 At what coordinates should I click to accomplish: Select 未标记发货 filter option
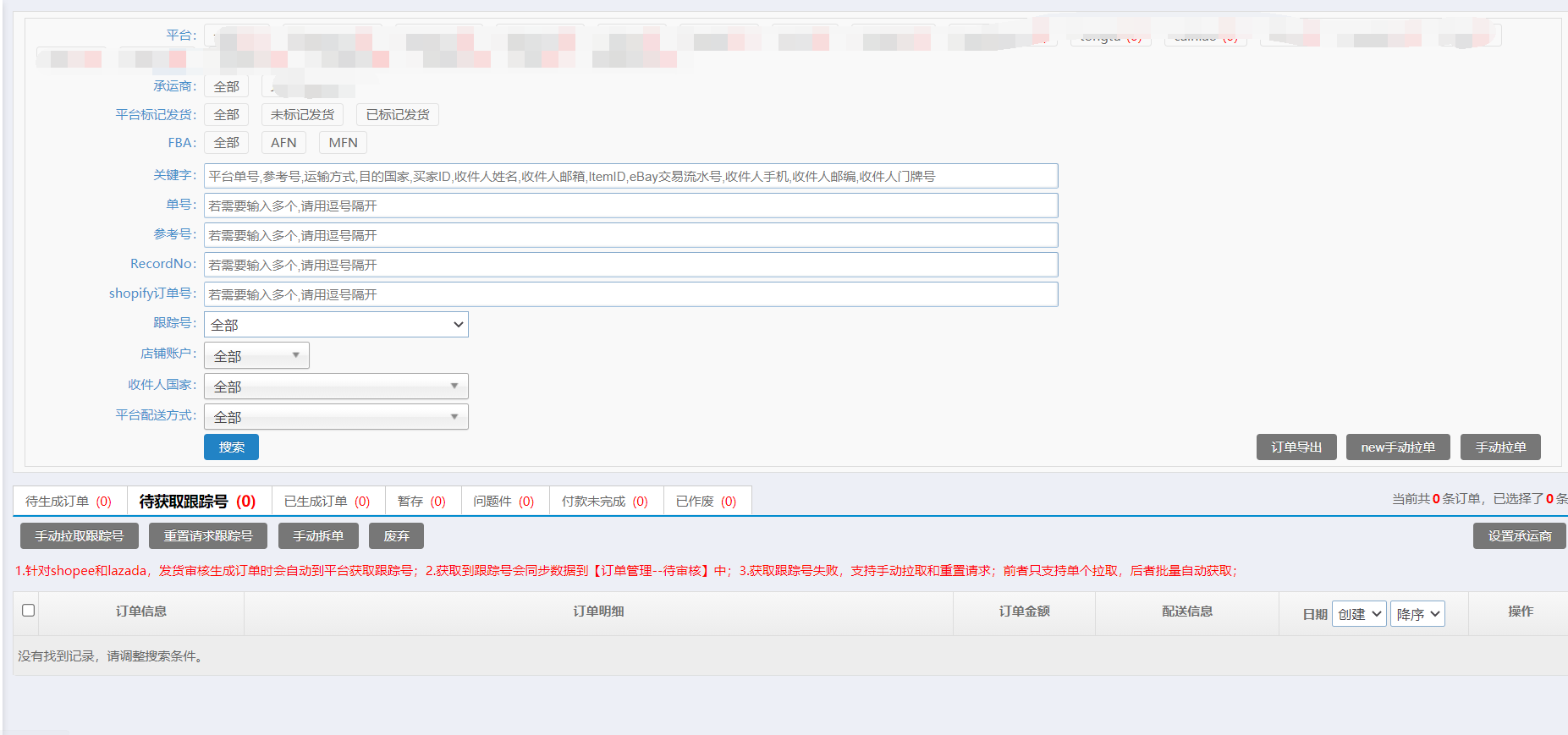pos(302,115)
